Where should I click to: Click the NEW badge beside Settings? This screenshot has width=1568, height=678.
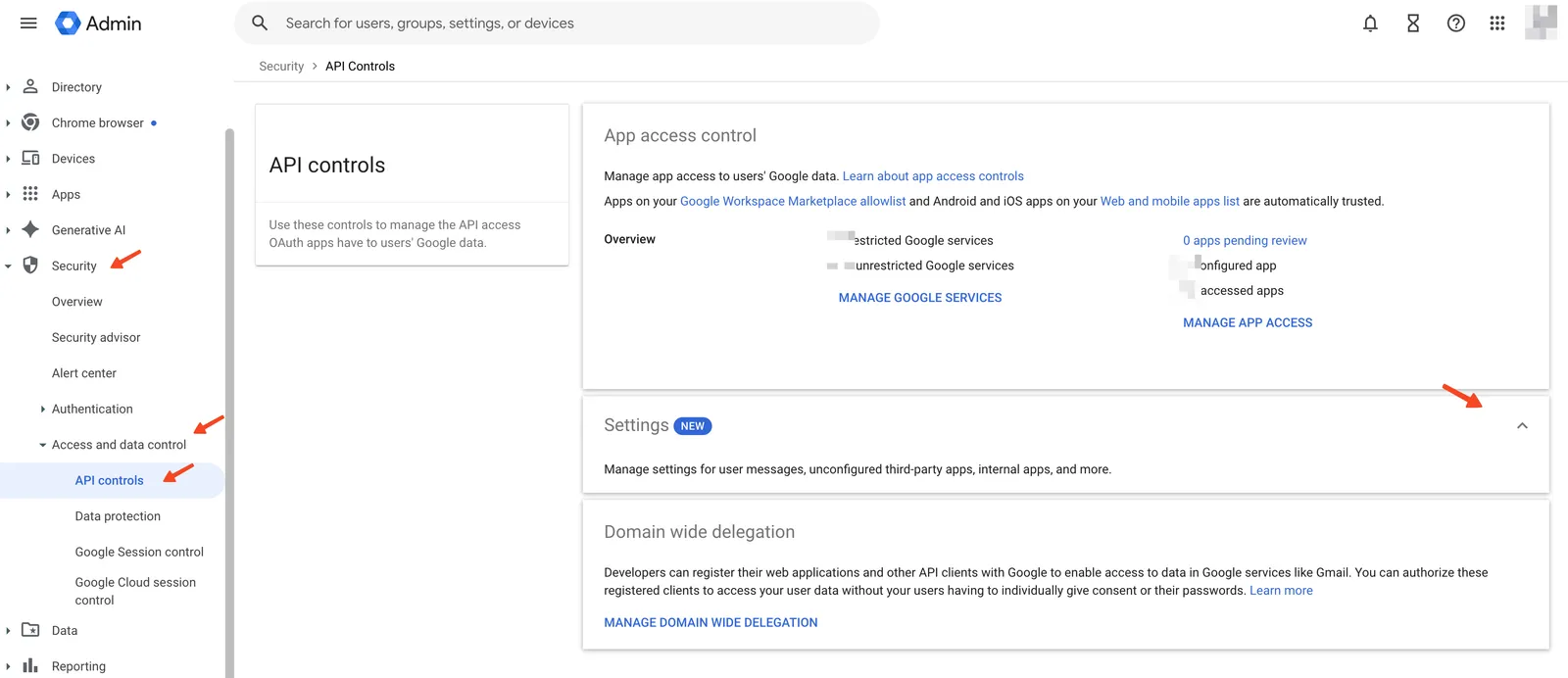[693, 426]
